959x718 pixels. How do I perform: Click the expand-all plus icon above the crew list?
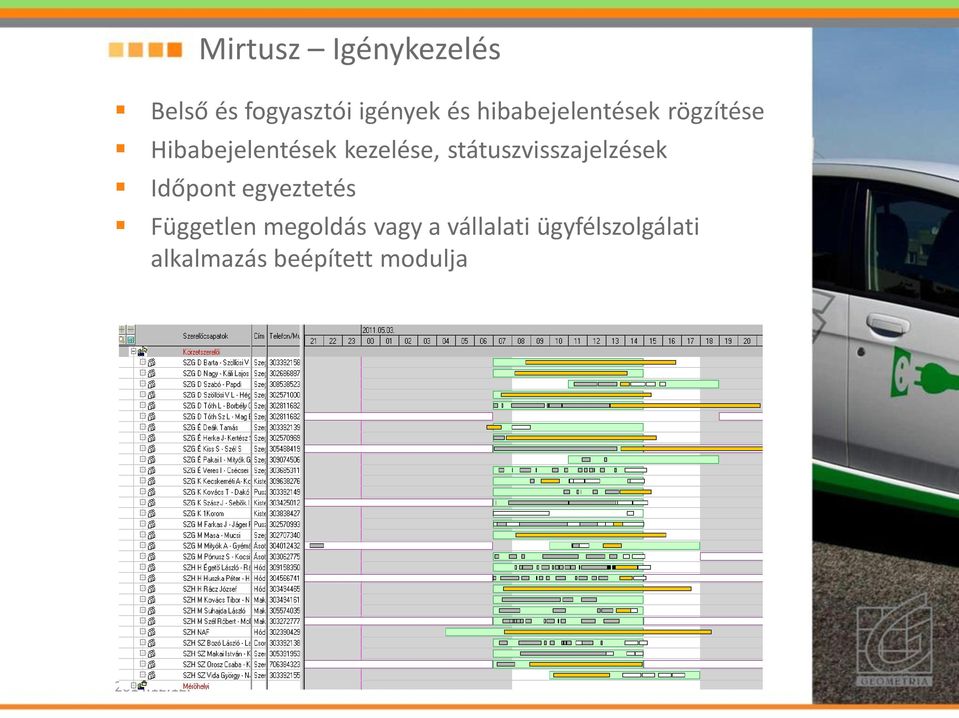[x=122, y=330]
